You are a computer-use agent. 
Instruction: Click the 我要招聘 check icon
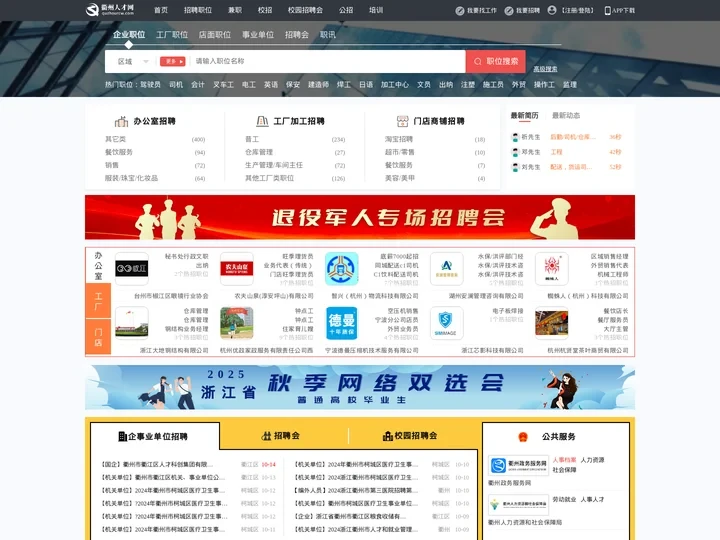point(509,11)
